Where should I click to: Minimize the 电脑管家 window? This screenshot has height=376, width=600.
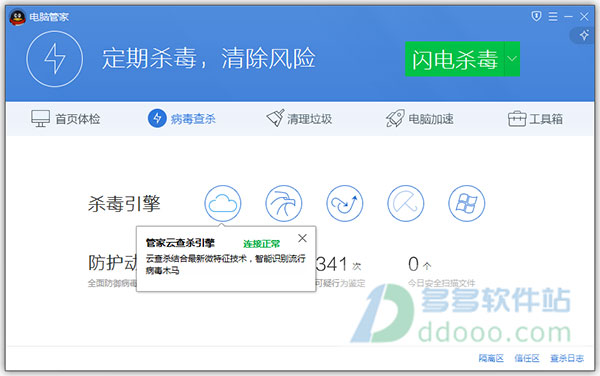point(568,16)
